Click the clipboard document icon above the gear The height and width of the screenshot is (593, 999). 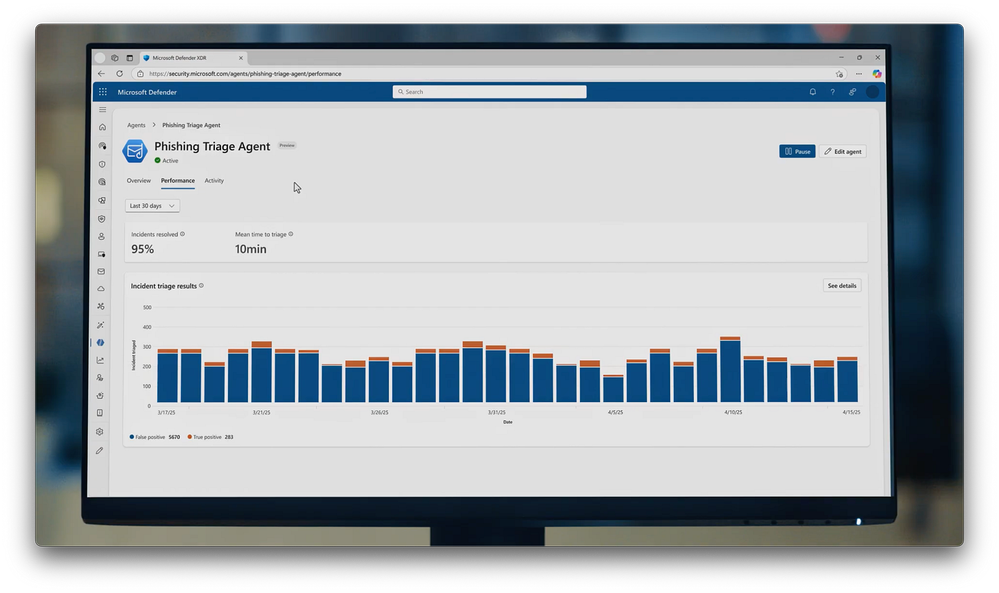pyautogui.click(x=99, y=413)
